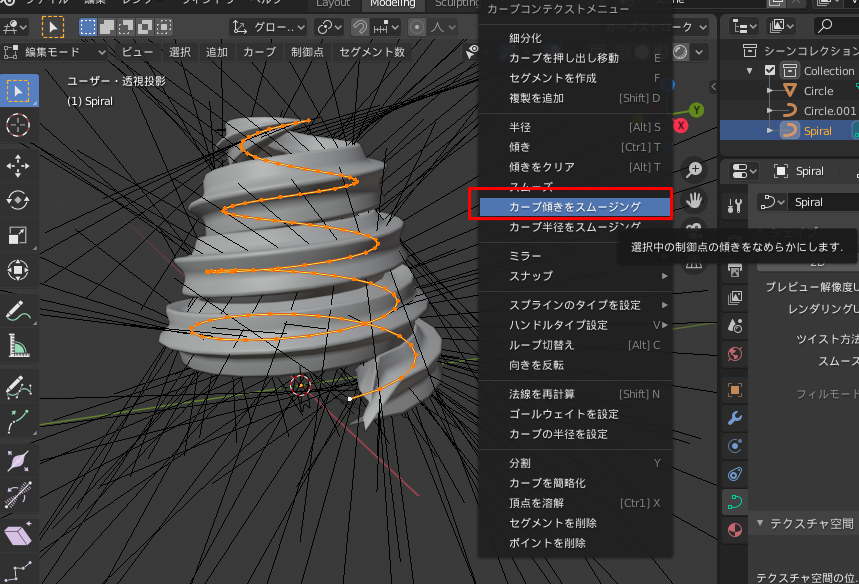Open the グロー transform orientation dropdown
This screenshot has height=584, width=859.
click(269, 27)
